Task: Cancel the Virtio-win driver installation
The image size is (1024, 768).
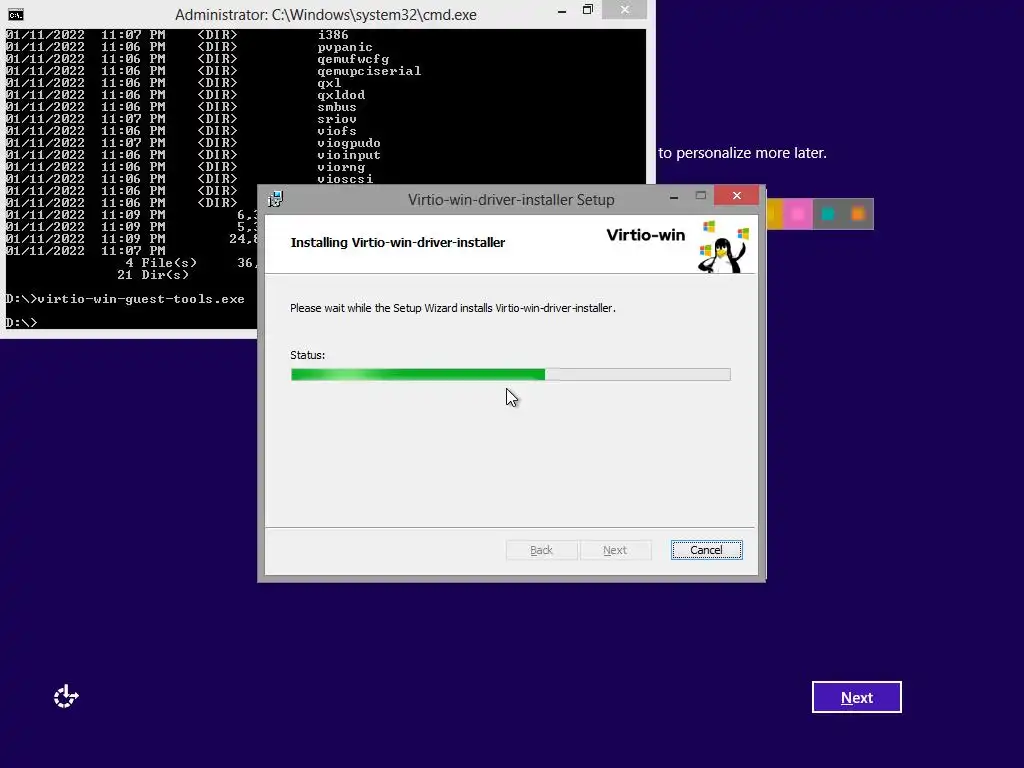Action: tap(706, 550)
